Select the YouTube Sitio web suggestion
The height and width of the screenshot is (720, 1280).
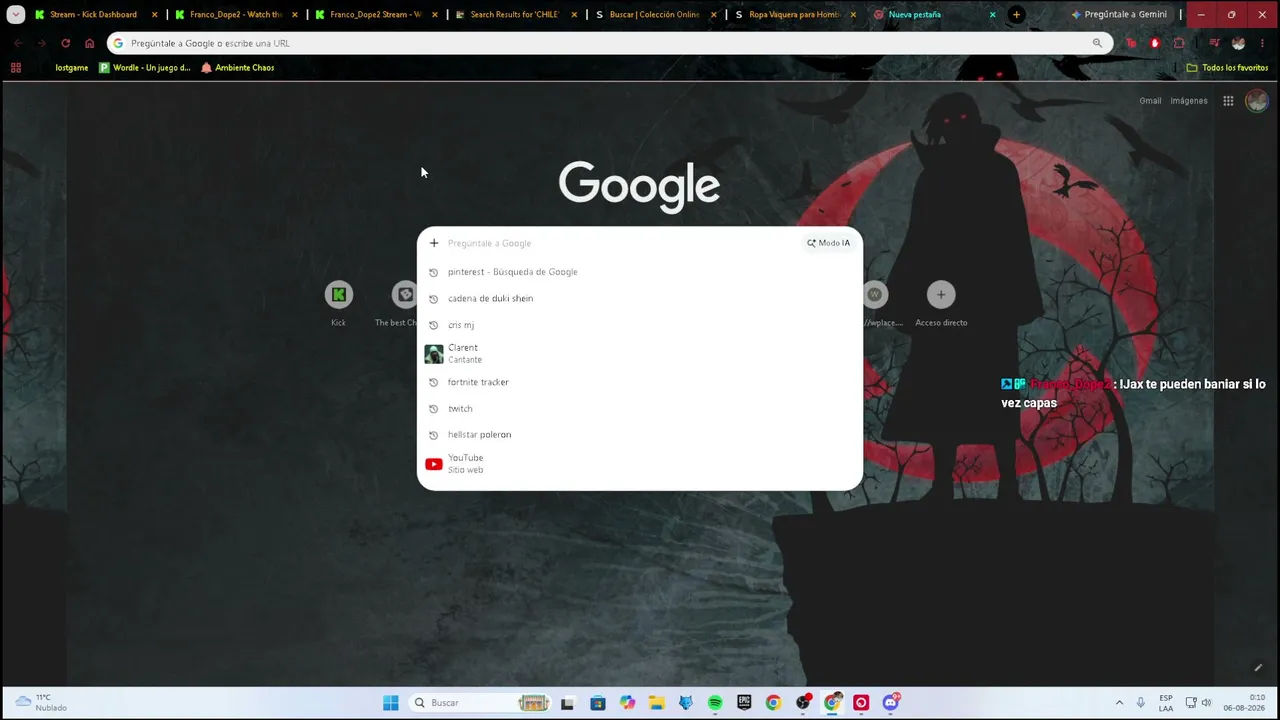click(640, 464)
